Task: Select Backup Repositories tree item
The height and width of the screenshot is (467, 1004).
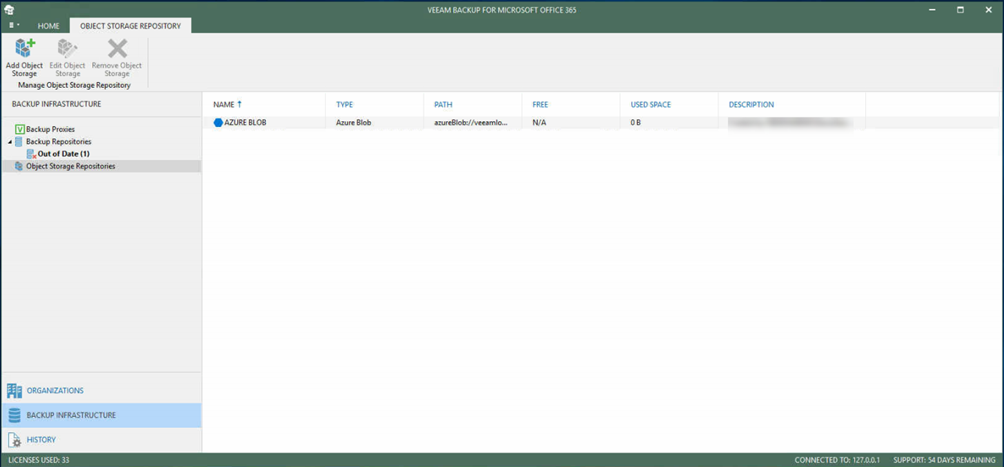Action: pyautogui.click(x=58, y=142)
